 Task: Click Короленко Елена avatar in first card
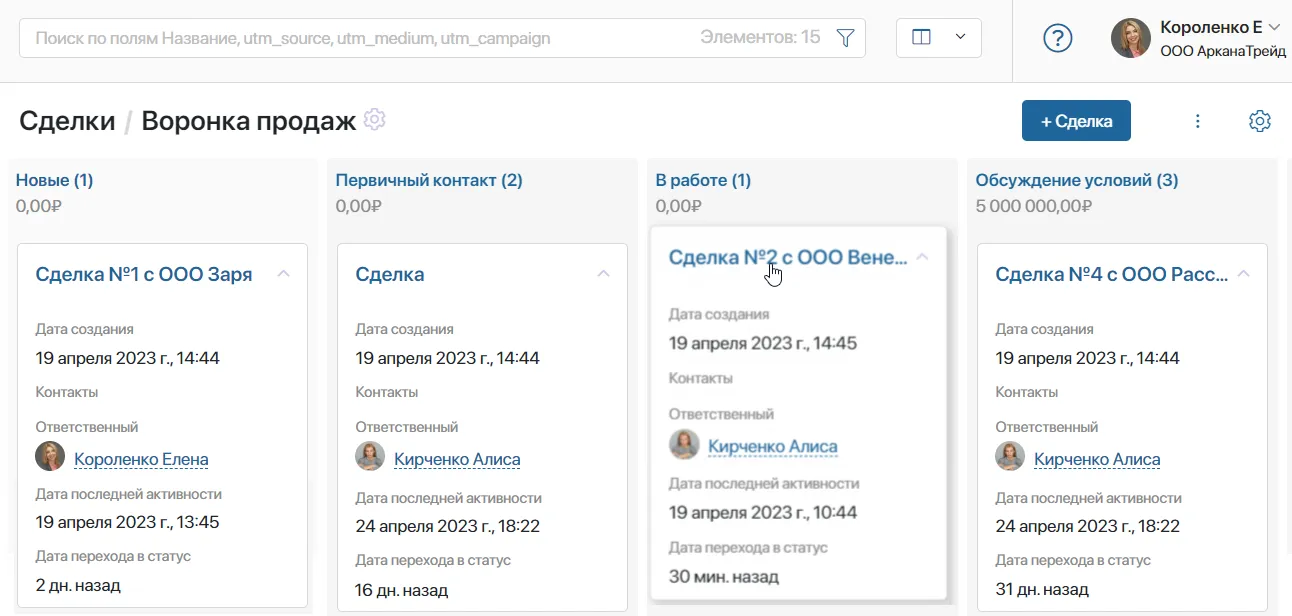(x=50, y=457)
